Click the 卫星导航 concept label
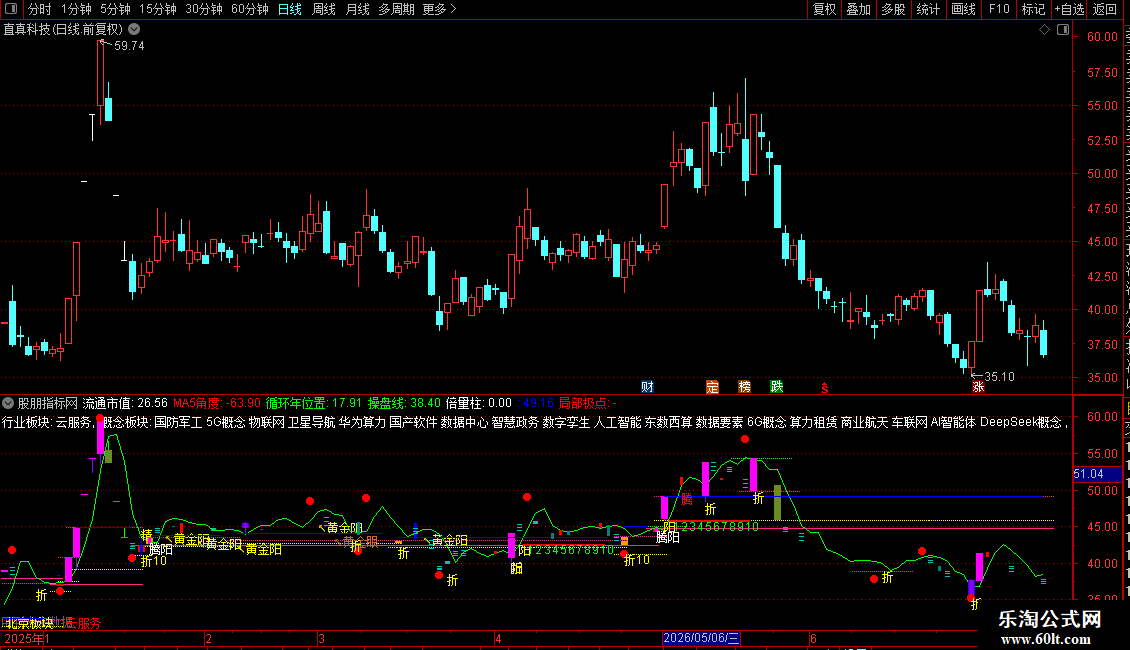 coord(311,422)
